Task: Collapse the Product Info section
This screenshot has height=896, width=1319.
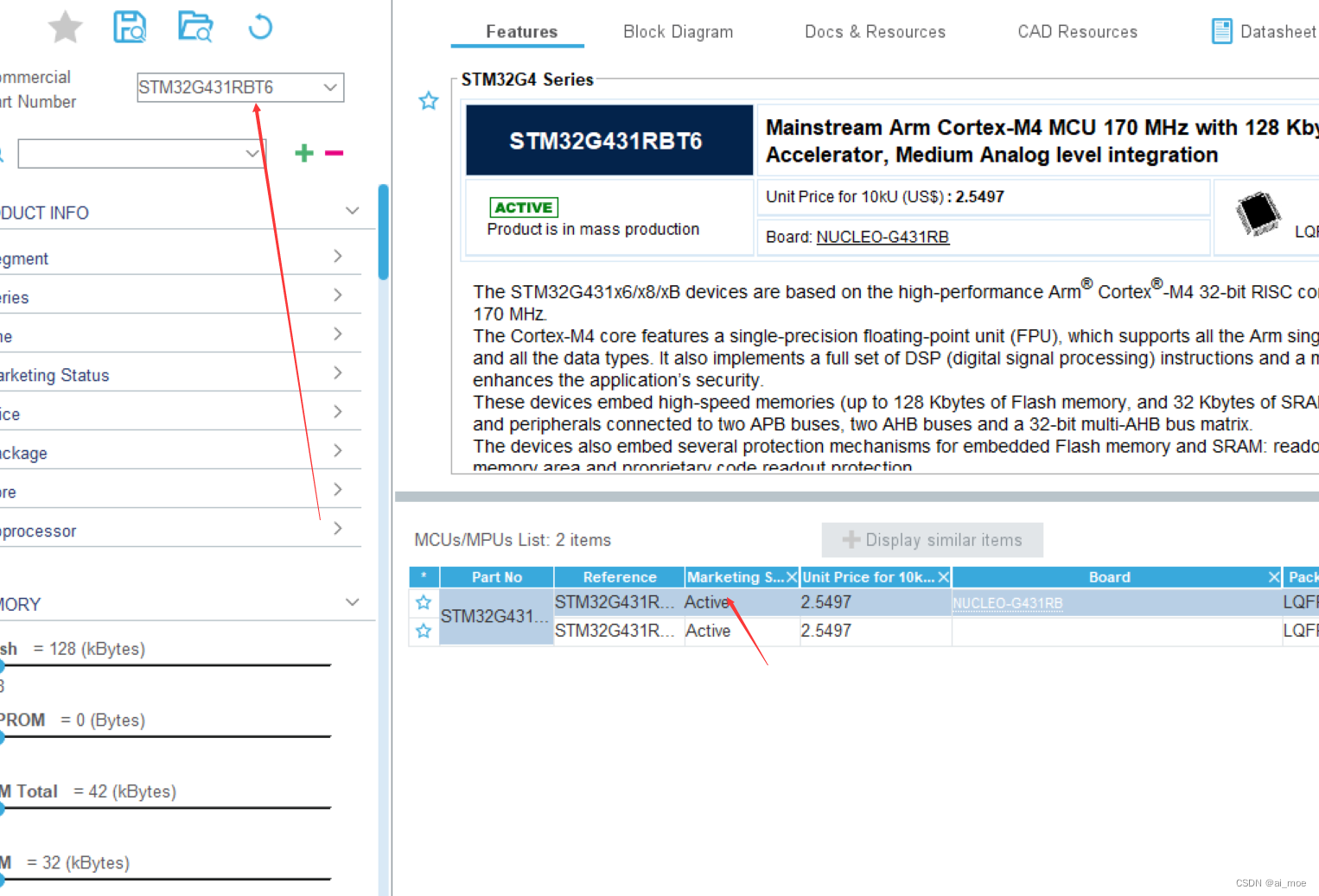Action: 352,211
